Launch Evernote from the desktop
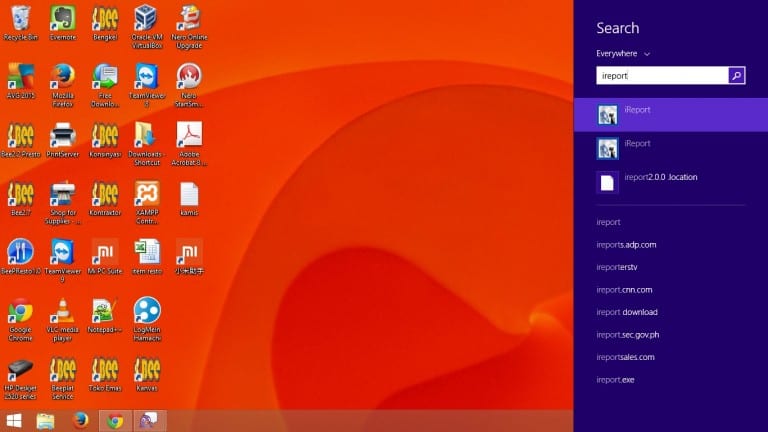Screen dimensions: 768x432 (63, 23)
